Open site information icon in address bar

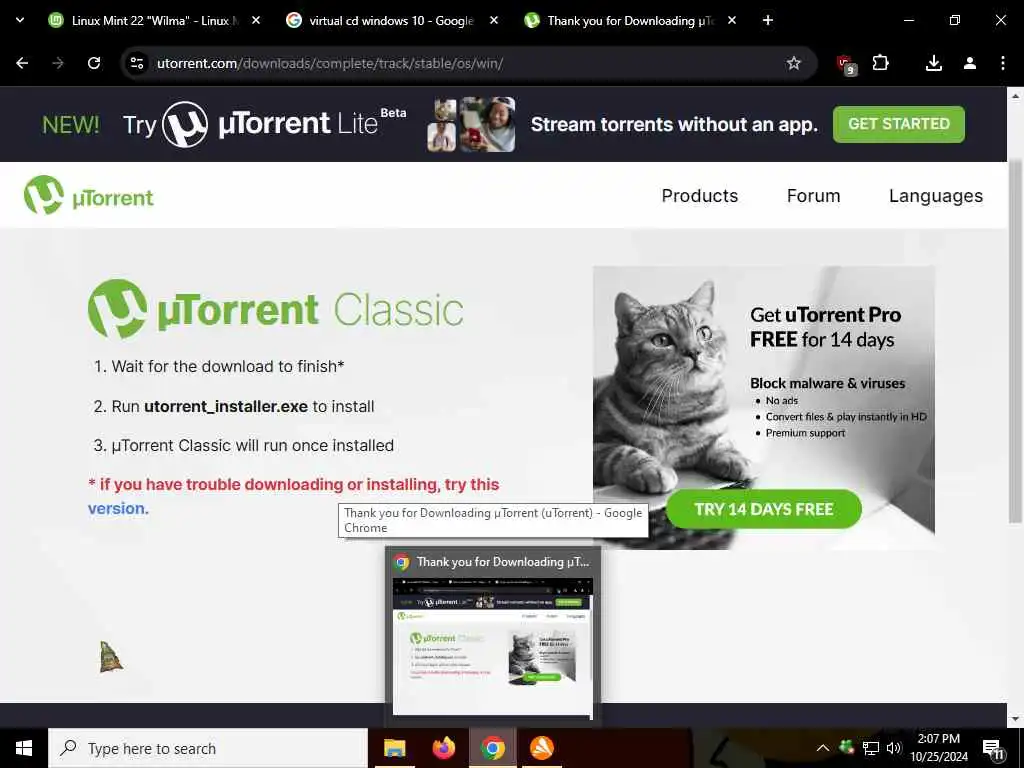(x=137, y=63)
